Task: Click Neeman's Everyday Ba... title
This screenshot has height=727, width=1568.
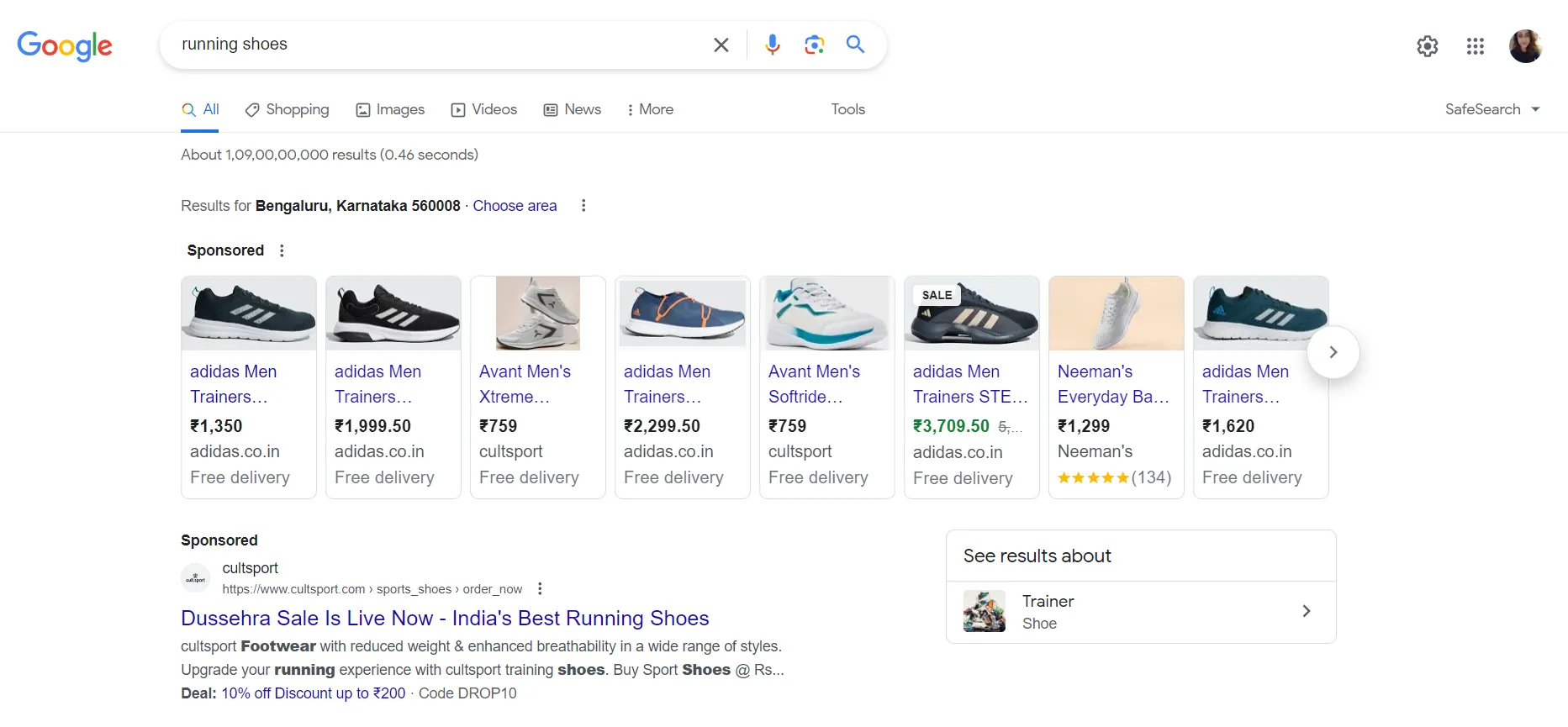Action: (1113, 384)
